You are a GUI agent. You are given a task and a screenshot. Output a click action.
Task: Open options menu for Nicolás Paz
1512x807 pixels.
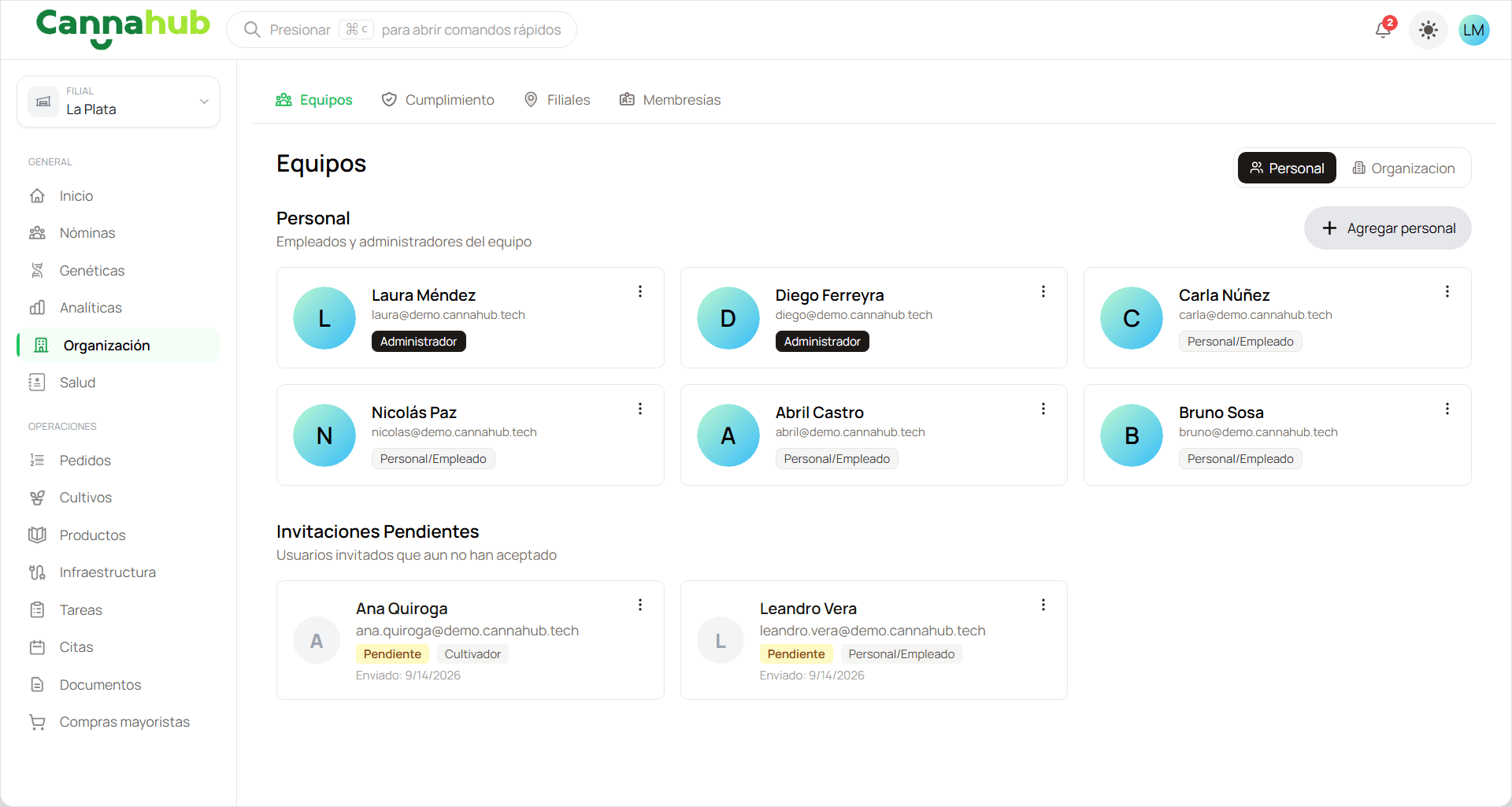(x=640, y=409)
